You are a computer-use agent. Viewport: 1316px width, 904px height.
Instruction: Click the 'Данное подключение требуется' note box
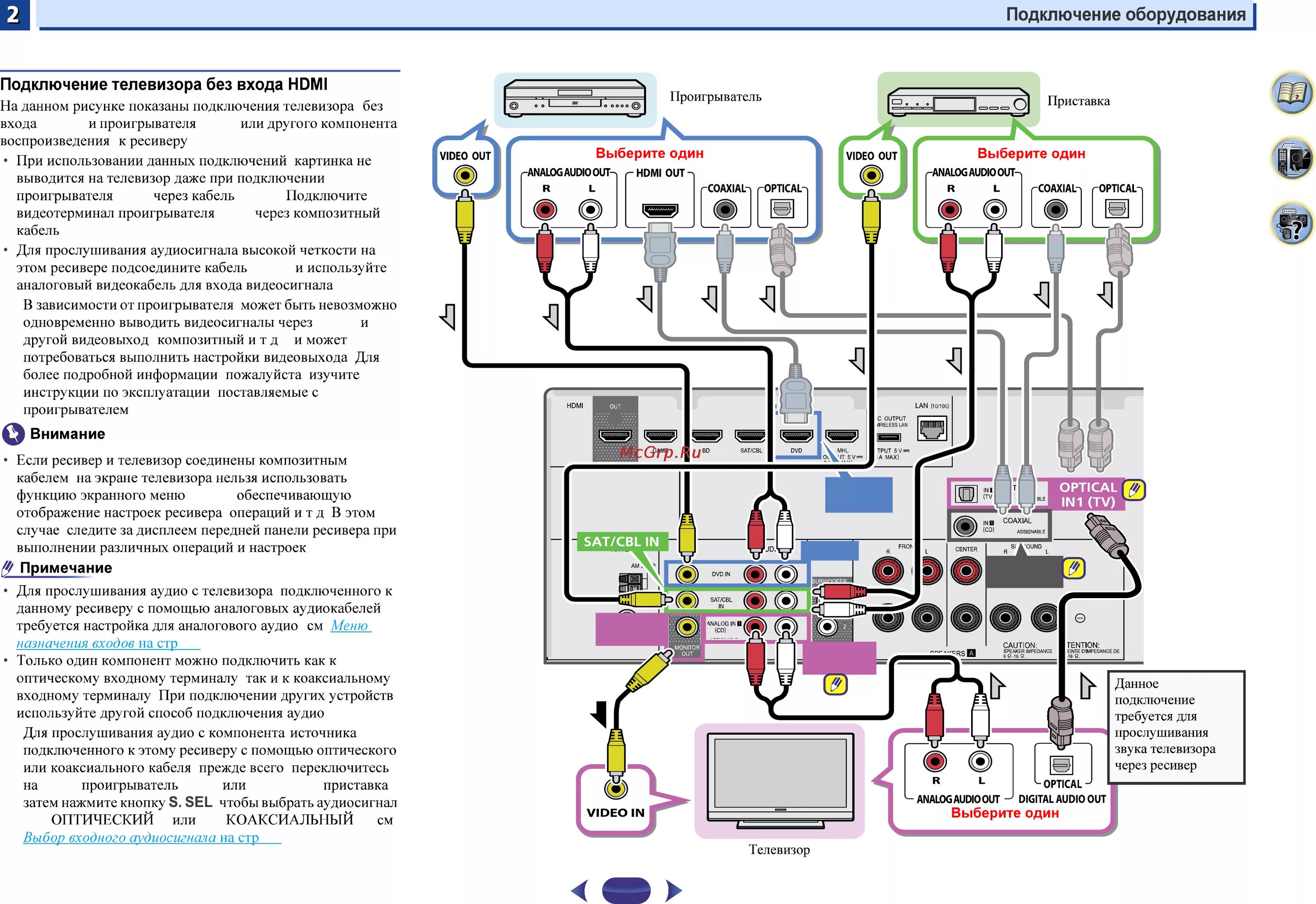pyautogui.click(x=1176, y=727)
